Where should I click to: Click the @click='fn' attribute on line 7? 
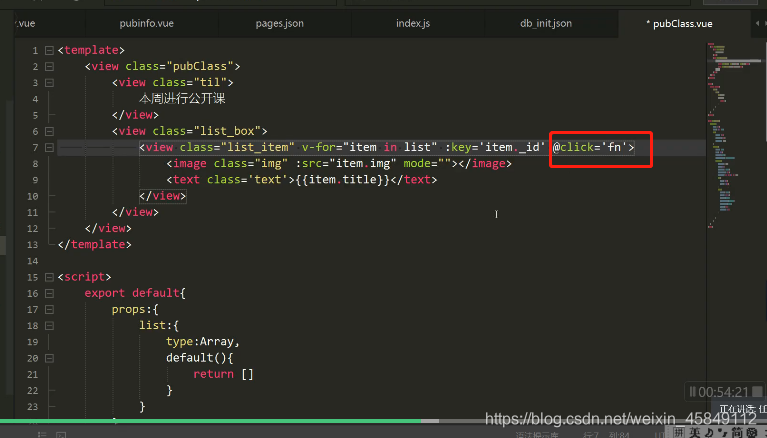[x=589, y=147]
